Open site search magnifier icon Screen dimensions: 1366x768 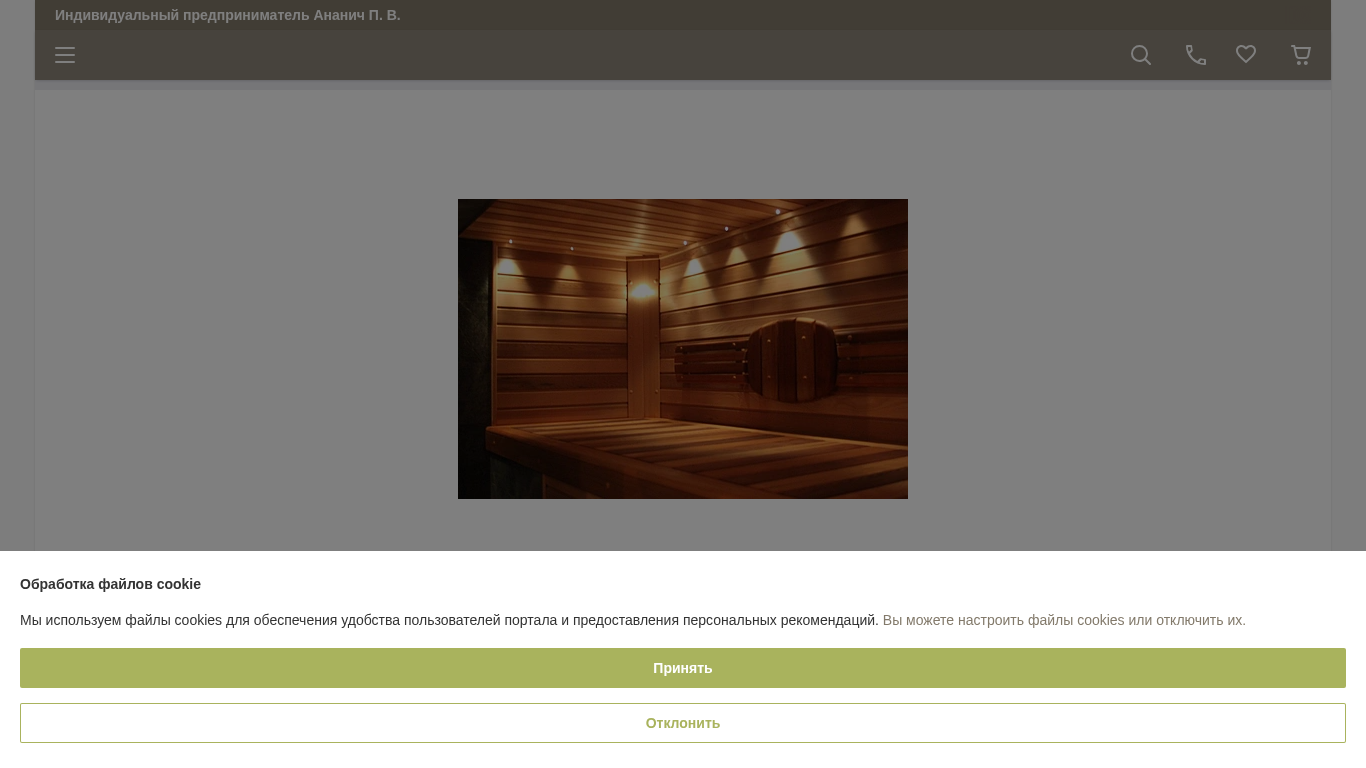point(1141,55)
